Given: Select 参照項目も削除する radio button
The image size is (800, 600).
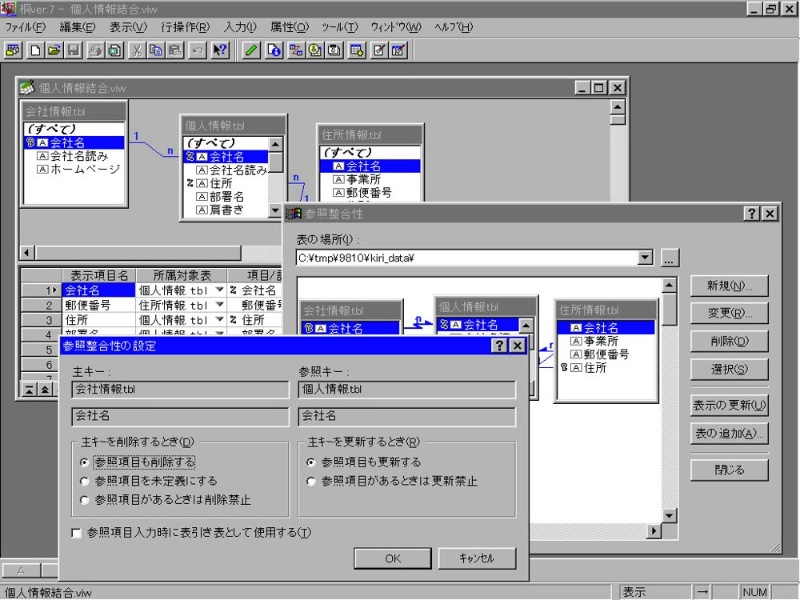Looking at the screenshot, I should pos(84,462).
